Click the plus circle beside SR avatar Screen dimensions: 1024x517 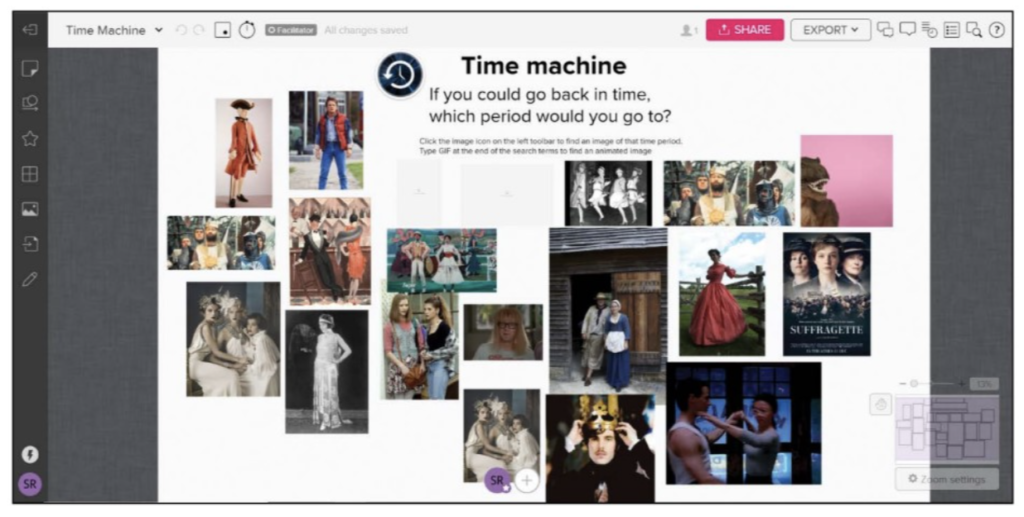click(526, 480)
